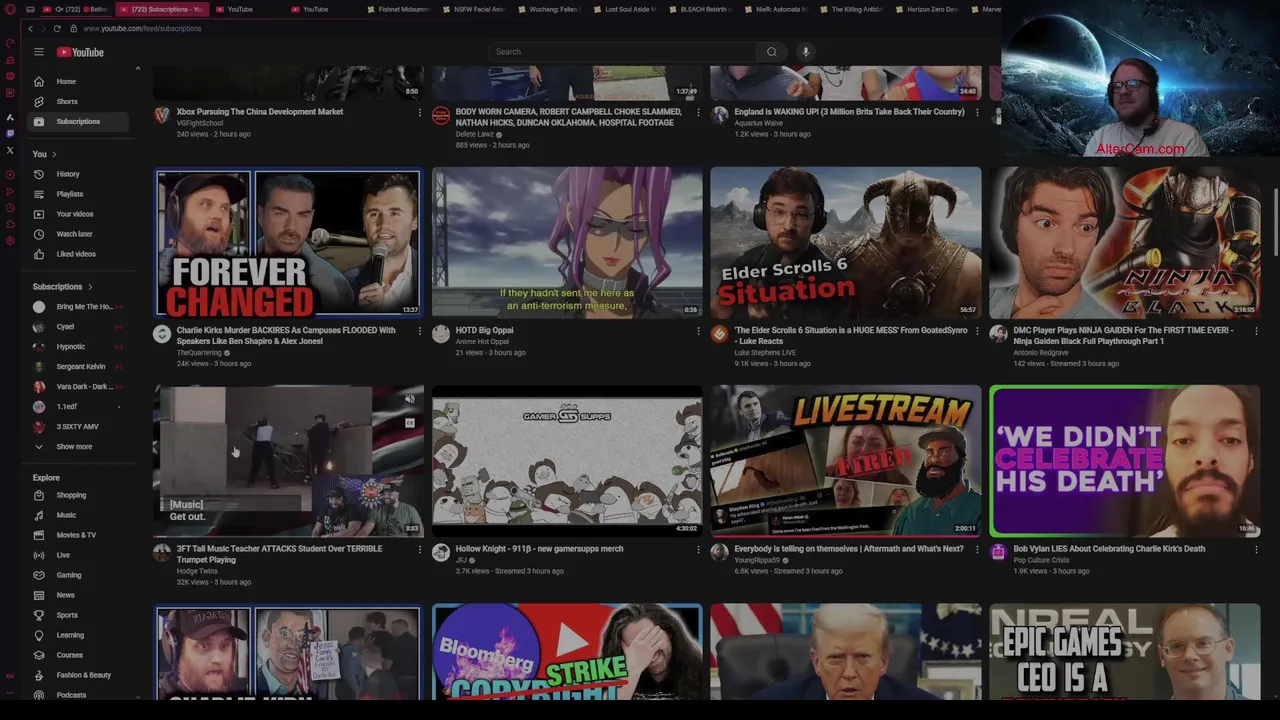This screenshot has height=720, width=1280.
Task: Expand the Subscriptions section header chevron
Action: (x=90, y=287)
